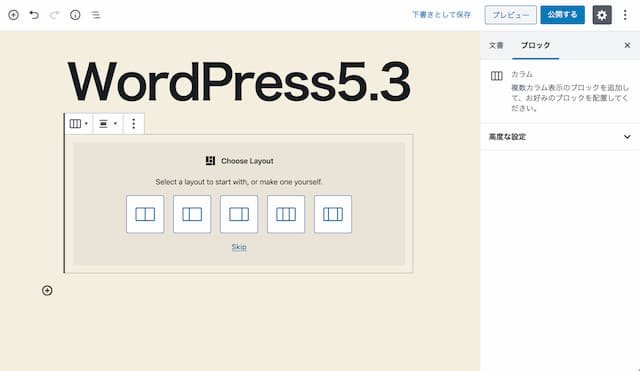This screenshot has height=371, width=640.
Task: Choose two equal columns layout
Action: click(145, 214)
